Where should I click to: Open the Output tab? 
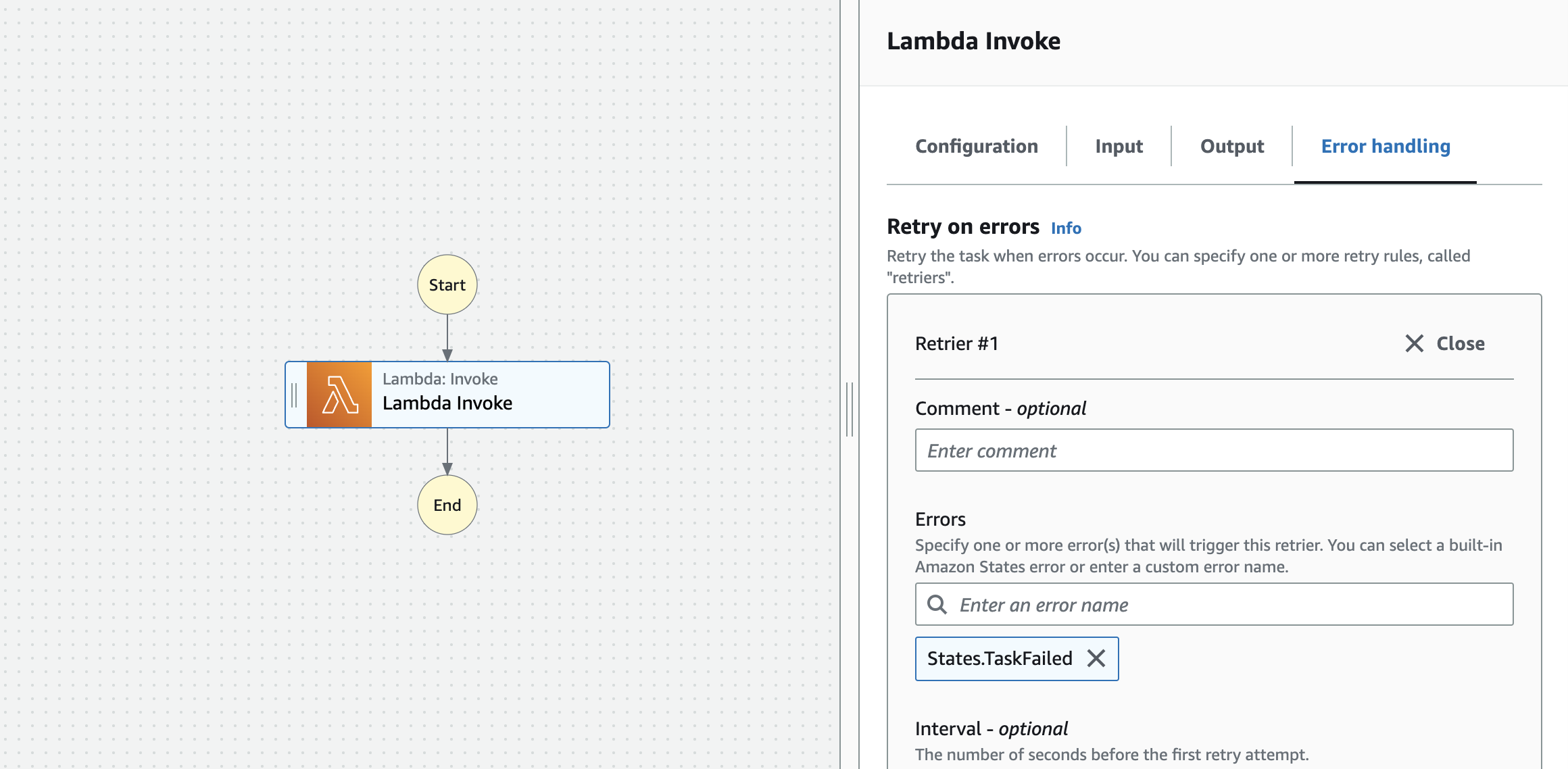[x=1232, y=147]
